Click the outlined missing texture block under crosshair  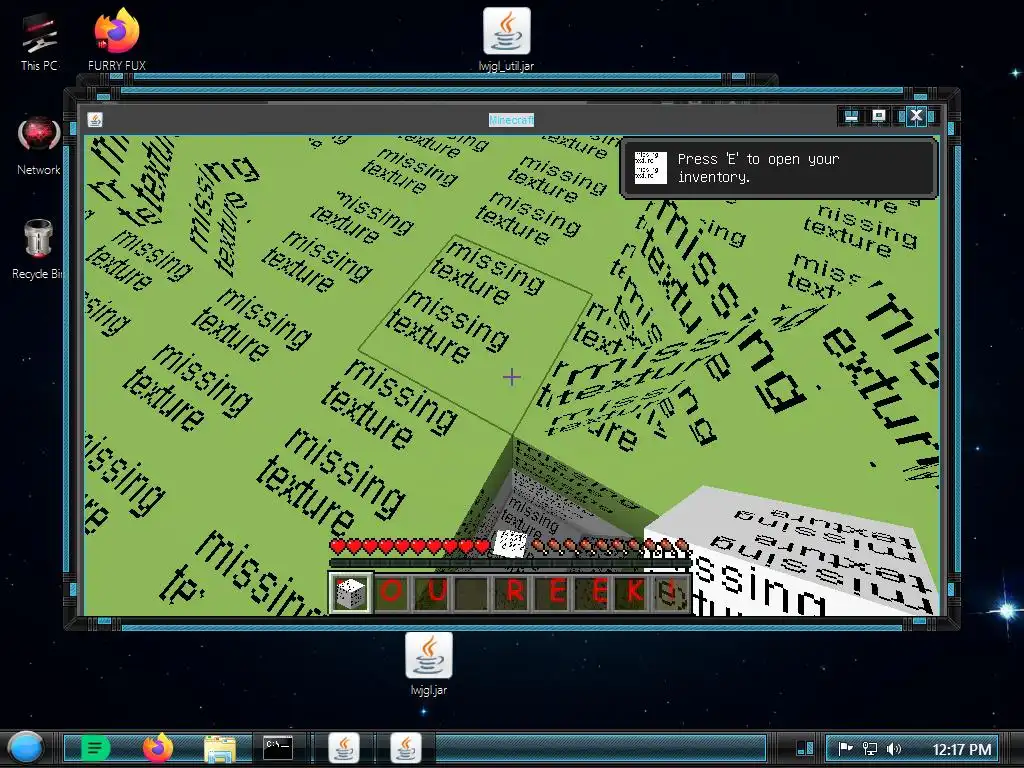(475, 334)
